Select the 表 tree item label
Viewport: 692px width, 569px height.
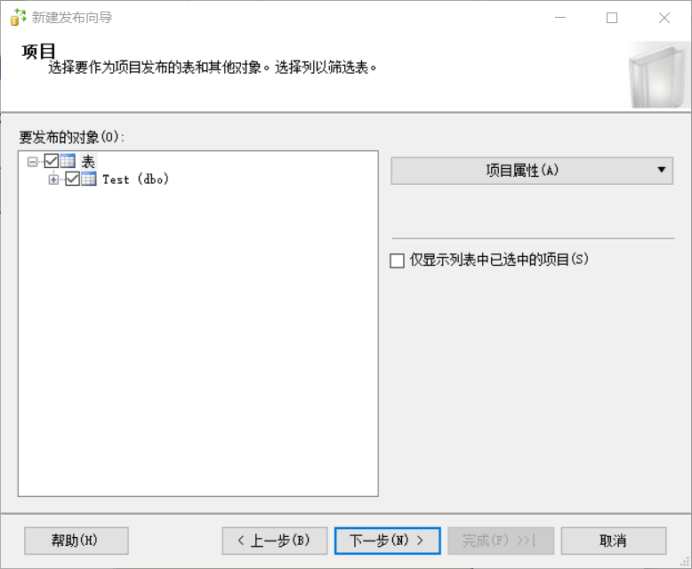coord(88,162)
